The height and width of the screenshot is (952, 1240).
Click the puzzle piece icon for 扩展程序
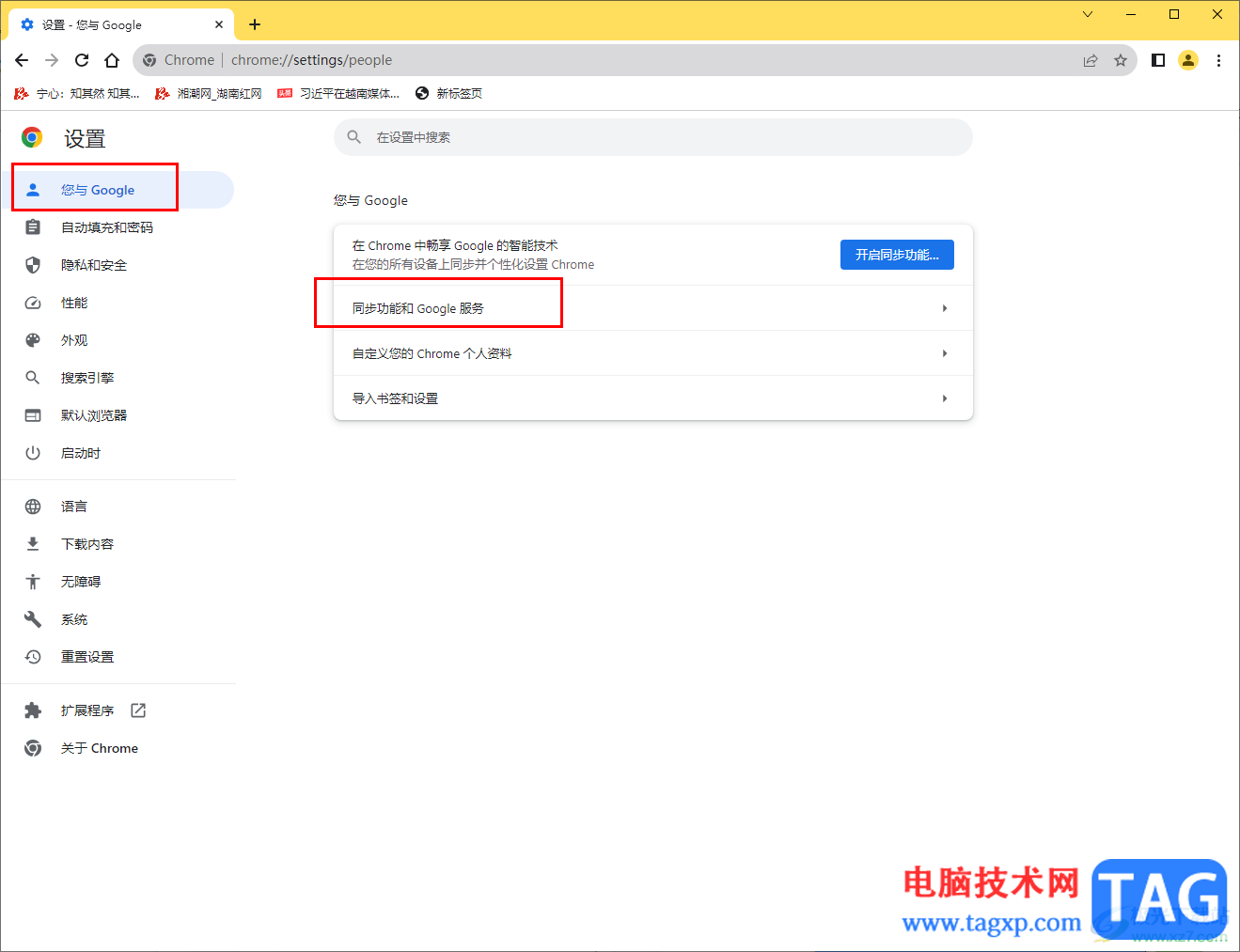click(x=33, y=710)
